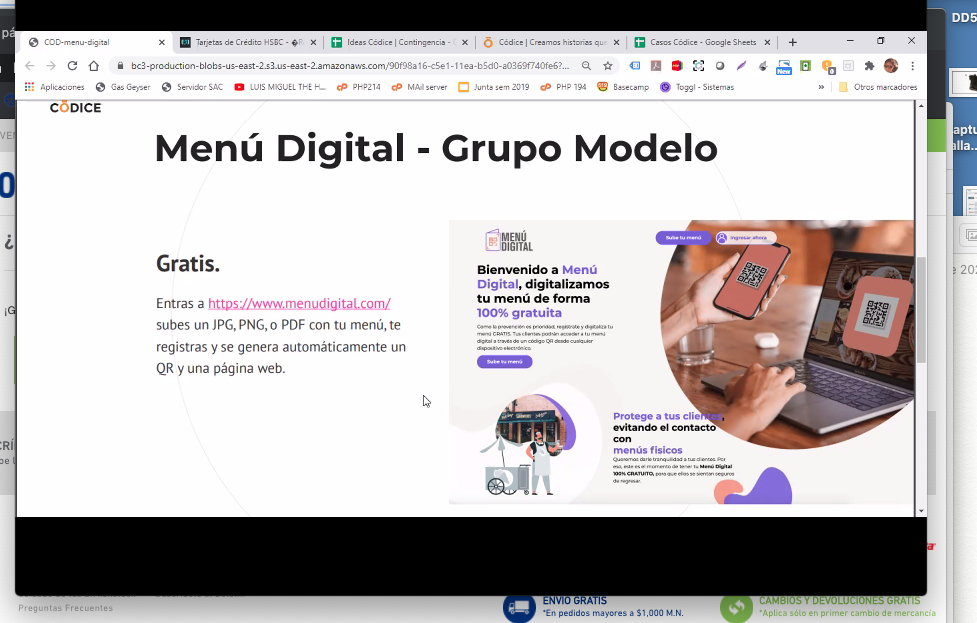The image size is (977, 623).
Task: Click the blue tag extension icon
Action: 635,65
